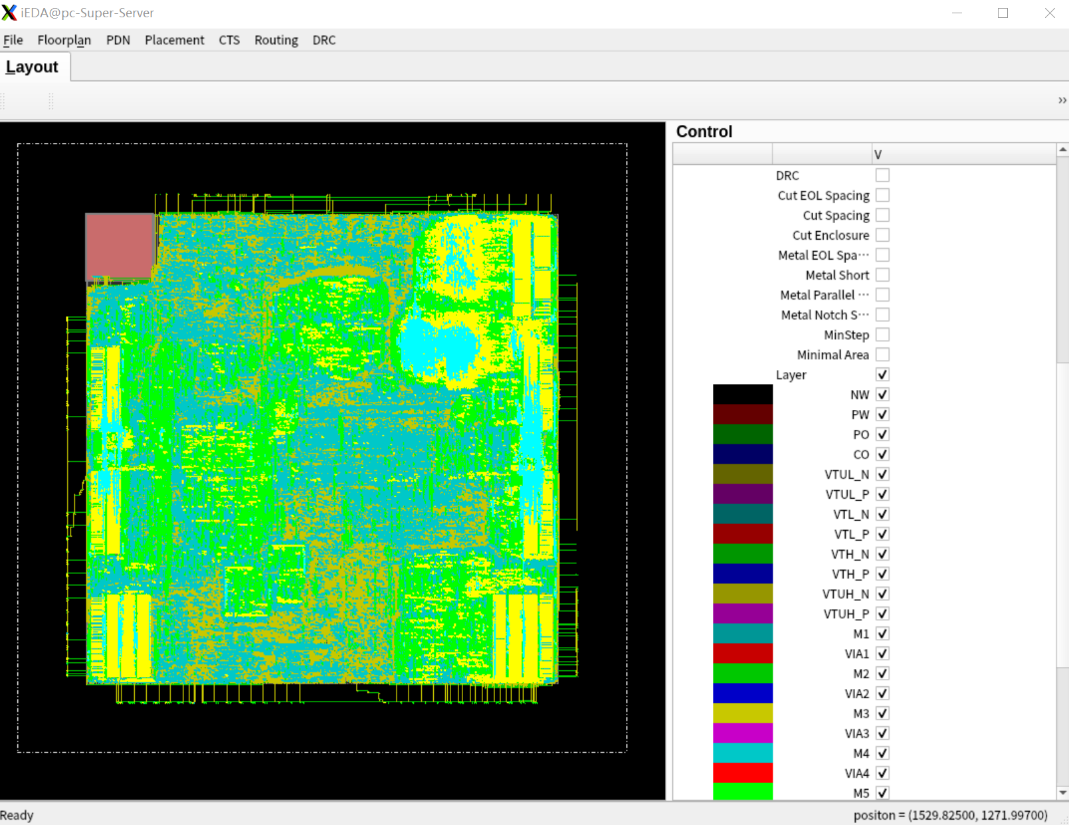Click the M3 yellow color swatch

[x=743, y=713]
